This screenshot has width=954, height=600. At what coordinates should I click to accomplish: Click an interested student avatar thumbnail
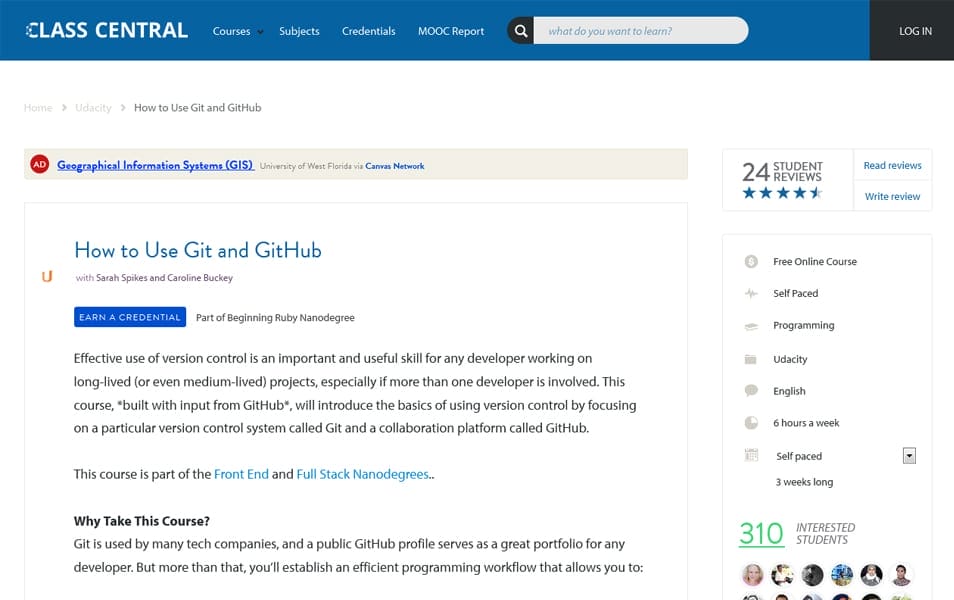click(x=751, y=573)
